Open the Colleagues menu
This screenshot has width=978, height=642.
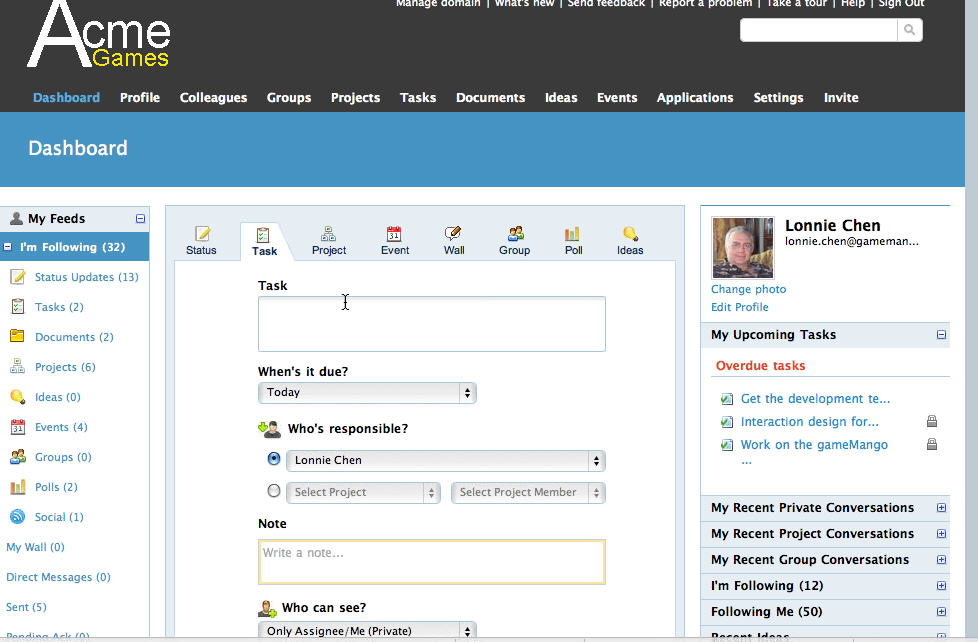point(213,97)
